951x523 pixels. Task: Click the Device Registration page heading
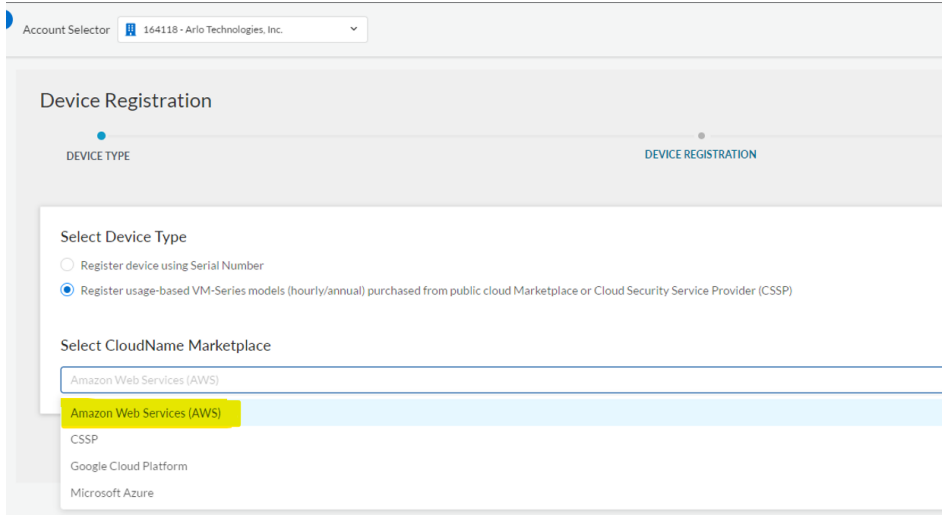126,101
